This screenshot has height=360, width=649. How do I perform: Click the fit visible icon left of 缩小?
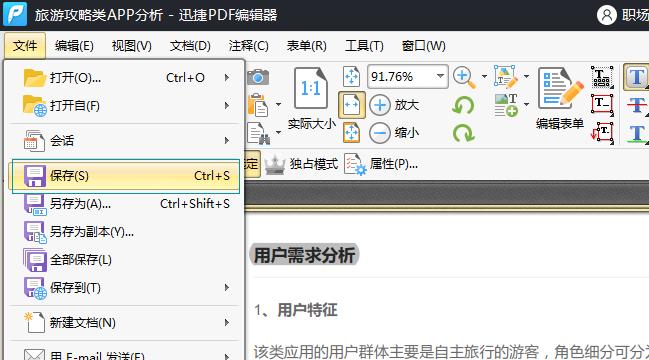click(351, 133)
